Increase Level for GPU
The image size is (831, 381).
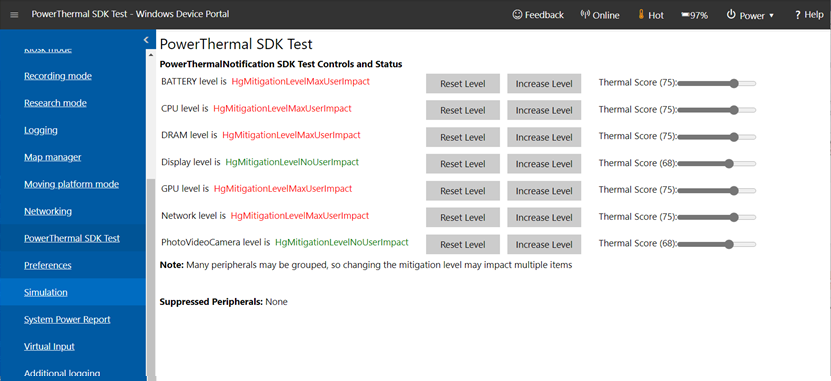click(x=544, y=191)
